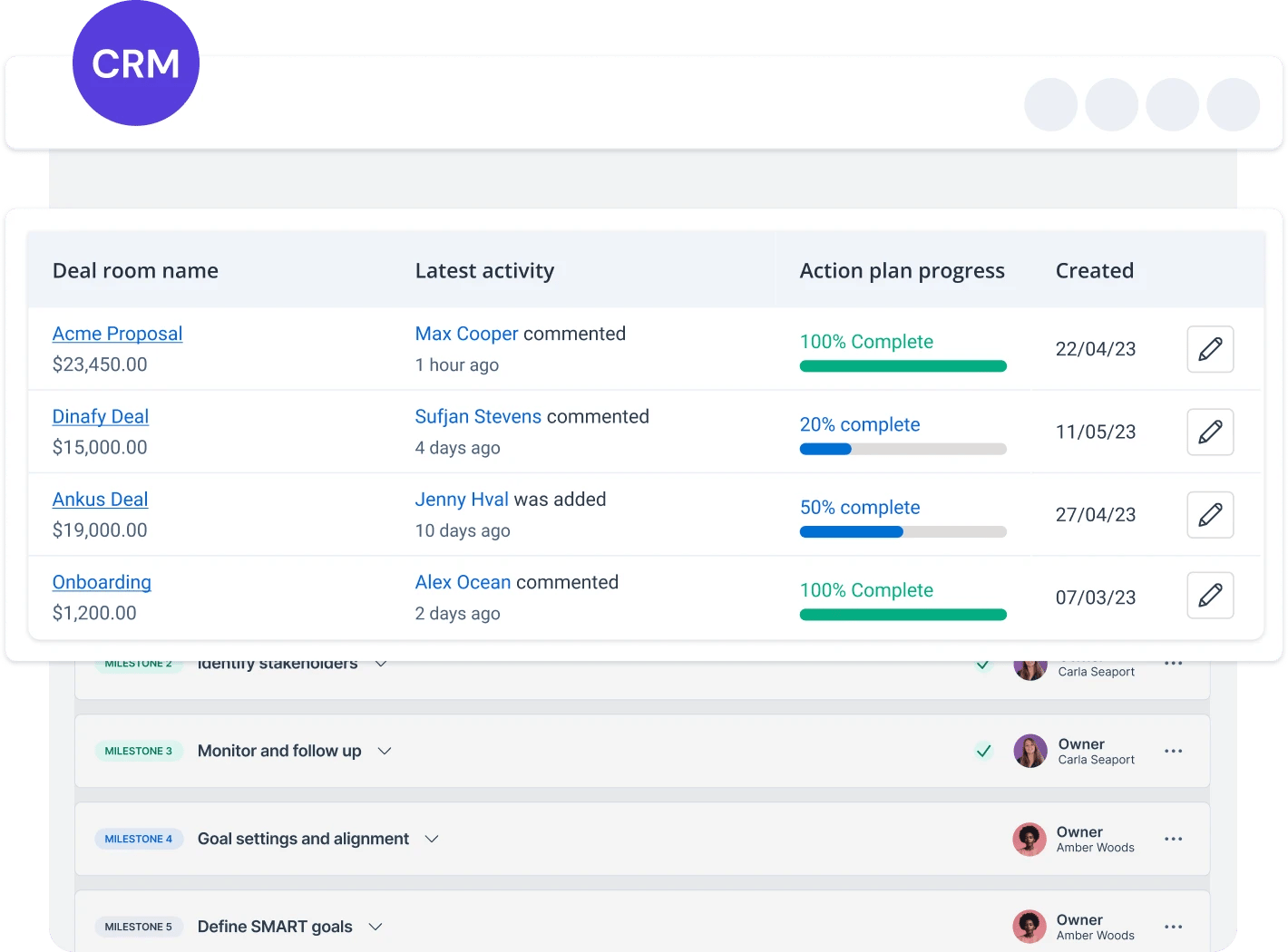Sort by the Created column header
The width and height of the screenshot is (1288, 952).
(x=1094, y=270)
